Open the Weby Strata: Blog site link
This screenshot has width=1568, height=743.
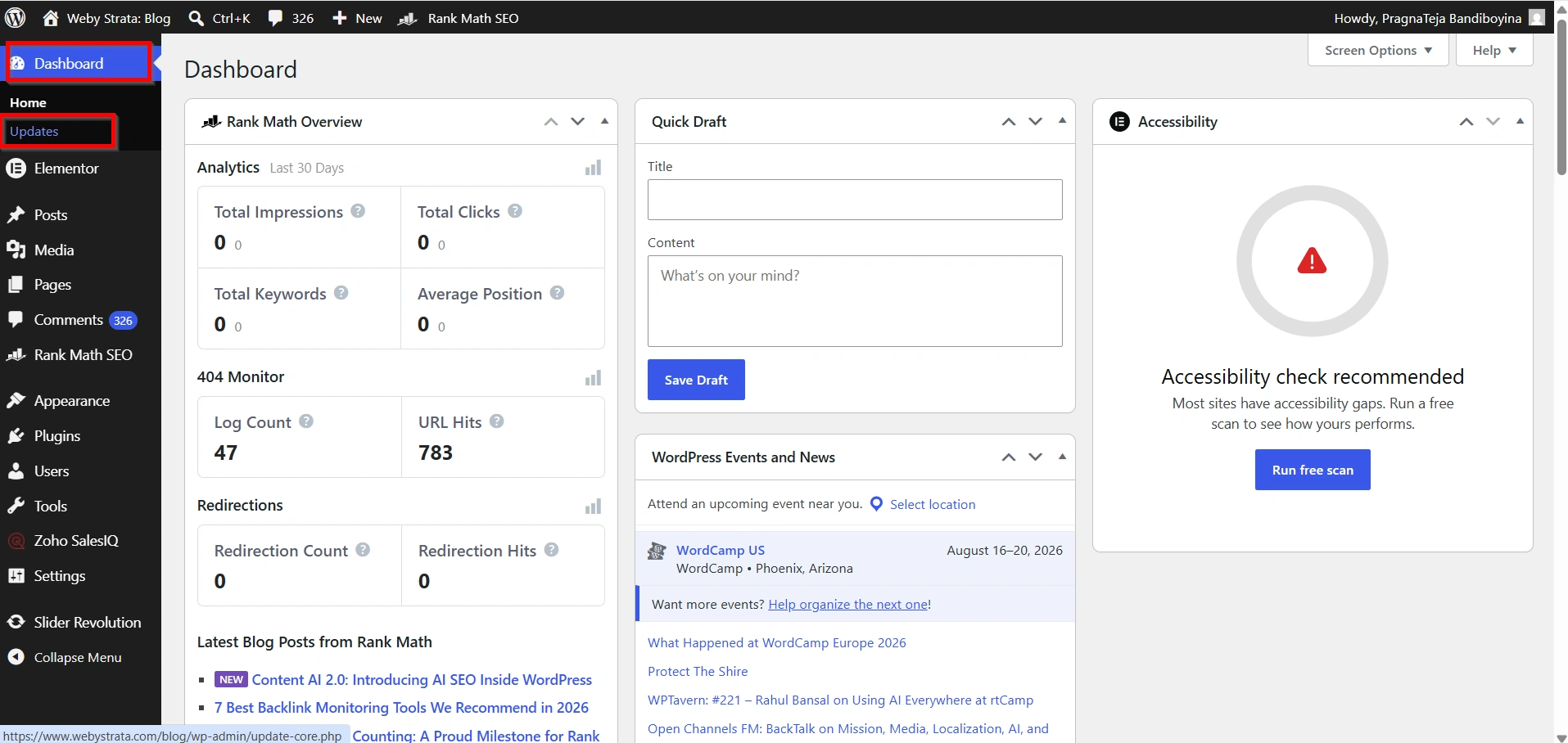coord(106,18)
